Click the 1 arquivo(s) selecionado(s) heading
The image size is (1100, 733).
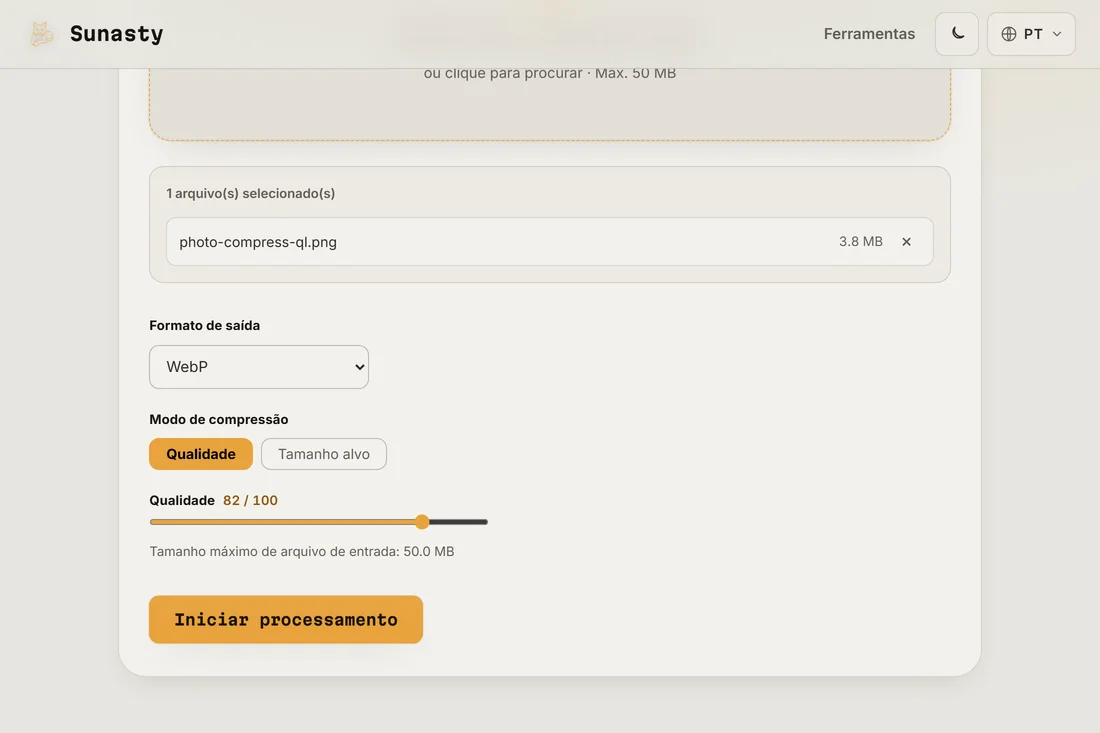coord(250,193)
